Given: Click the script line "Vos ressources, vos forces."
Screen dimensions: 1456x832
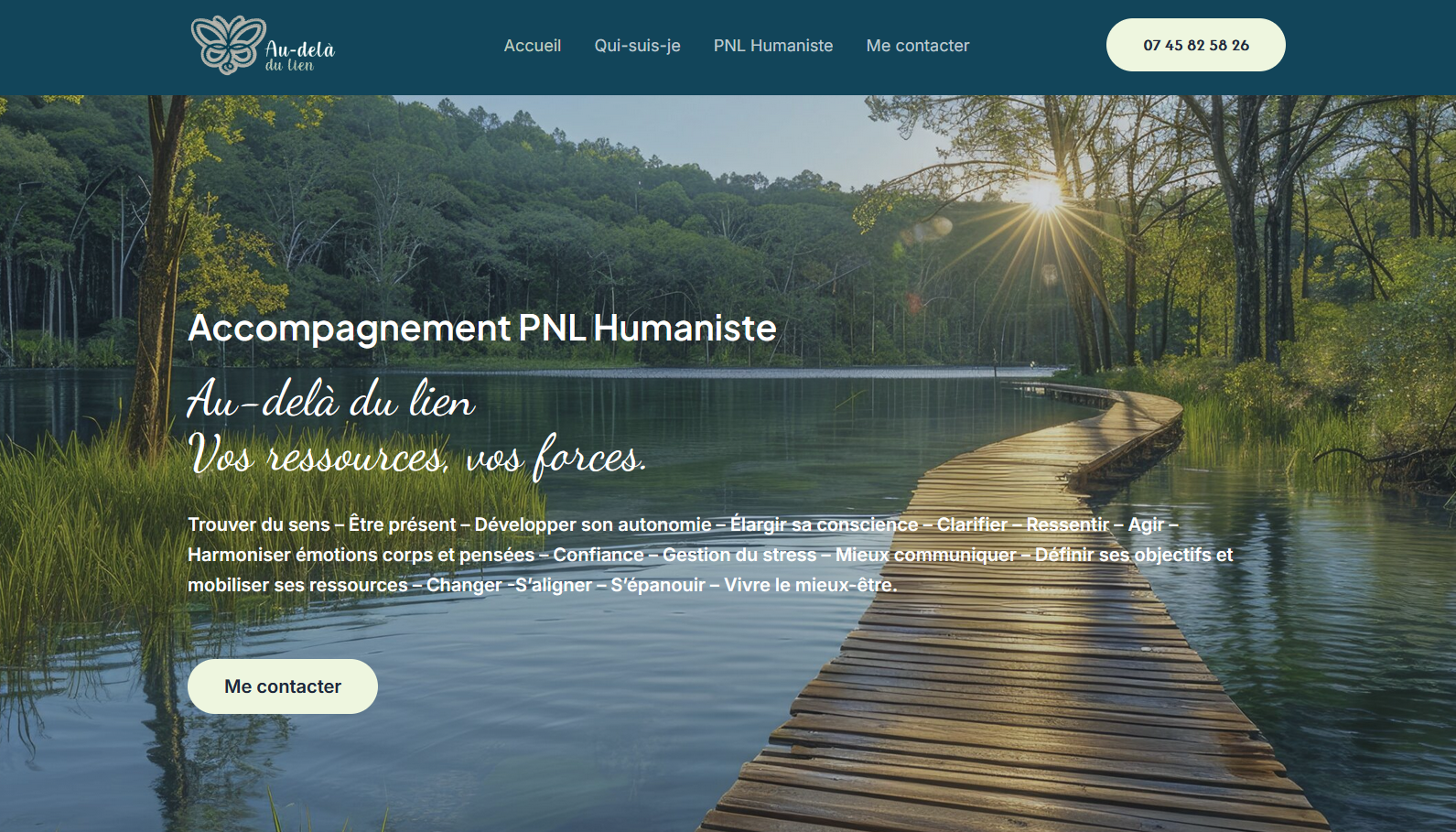Looking at the screenshot, I should click(417, 456).
